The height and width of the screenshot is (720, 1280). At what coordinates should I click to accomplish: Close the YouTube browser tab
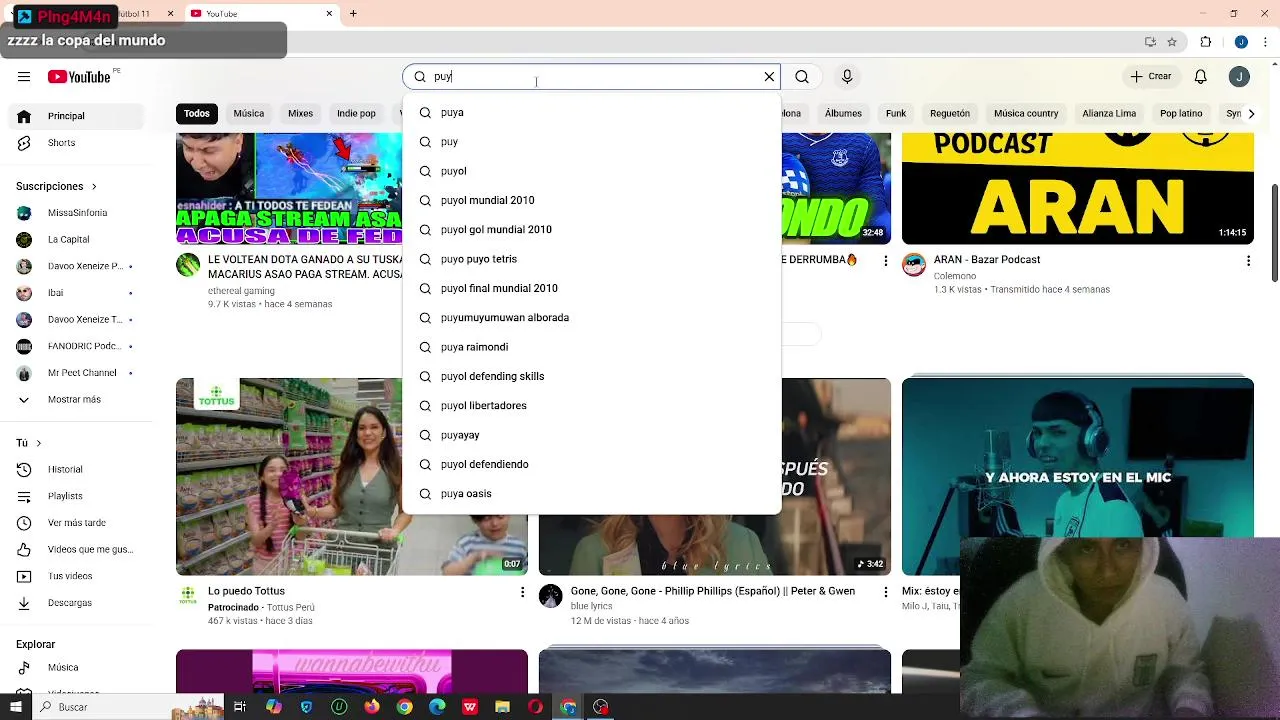[x=329, y=14]
